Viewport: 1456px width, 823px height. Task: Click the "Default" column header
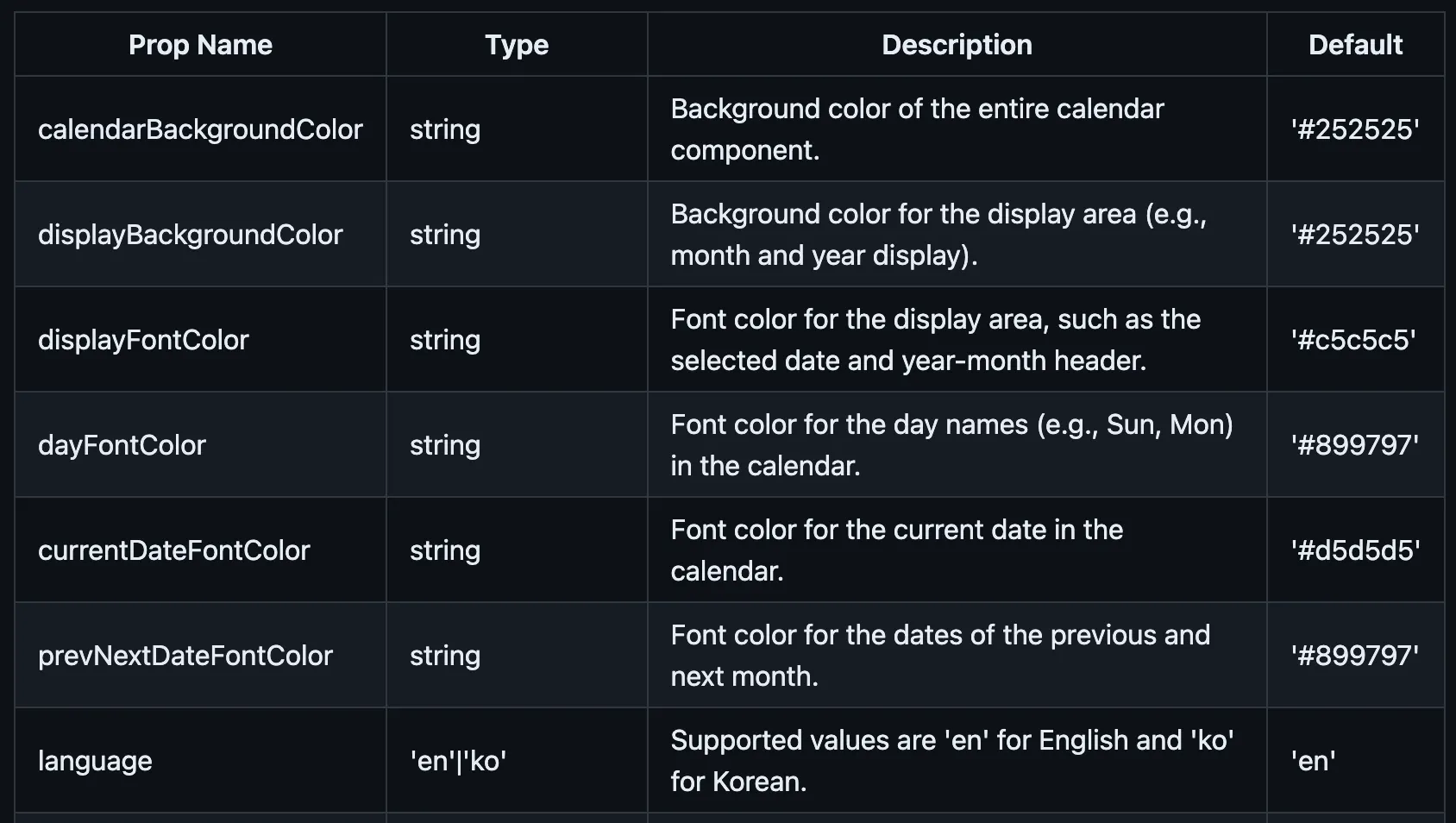tap(1355, 45)
